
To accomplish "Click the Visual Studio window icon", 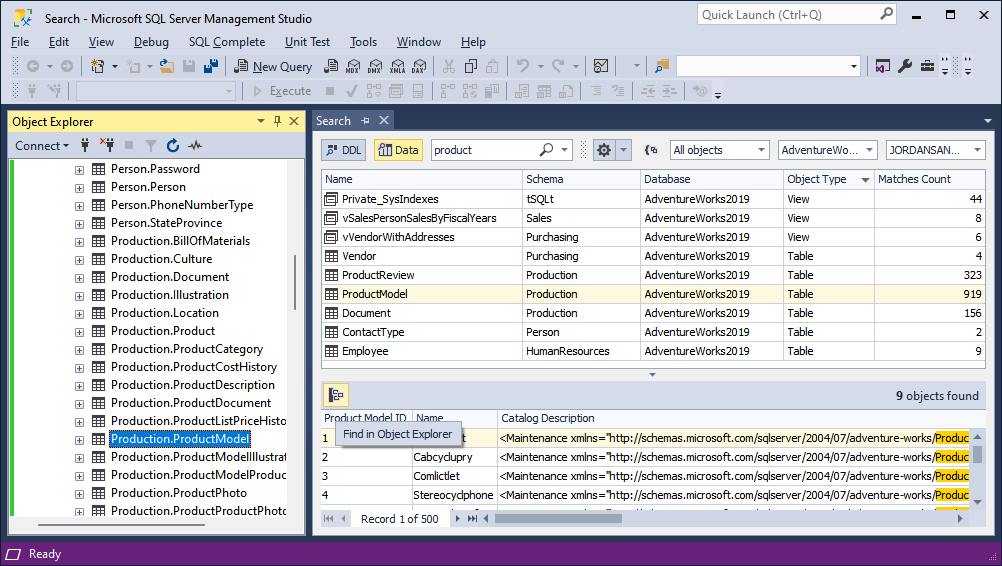I will point(883,66).
